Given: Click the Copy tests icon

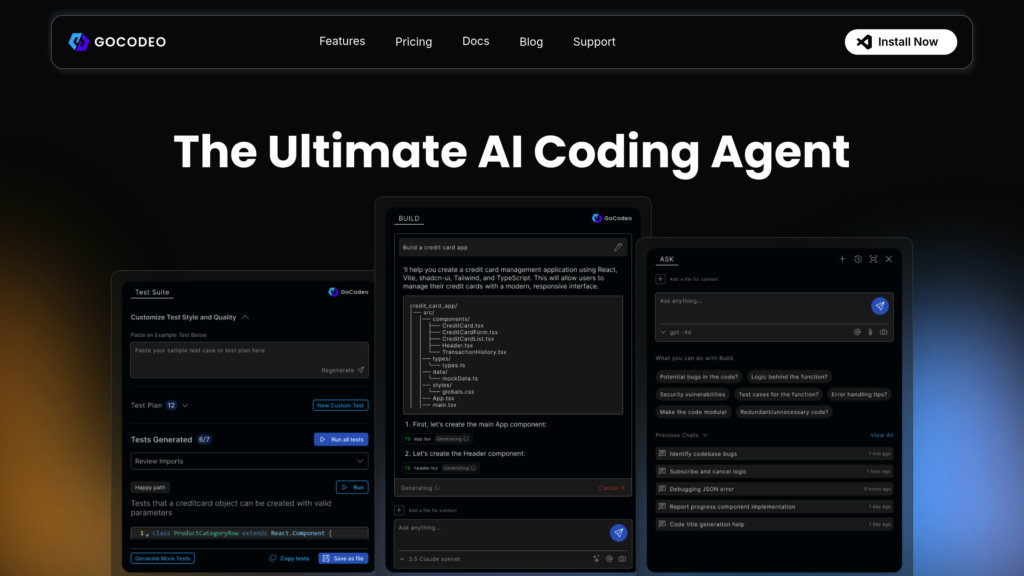Looking at the screenshot, I should click(272, 558).
